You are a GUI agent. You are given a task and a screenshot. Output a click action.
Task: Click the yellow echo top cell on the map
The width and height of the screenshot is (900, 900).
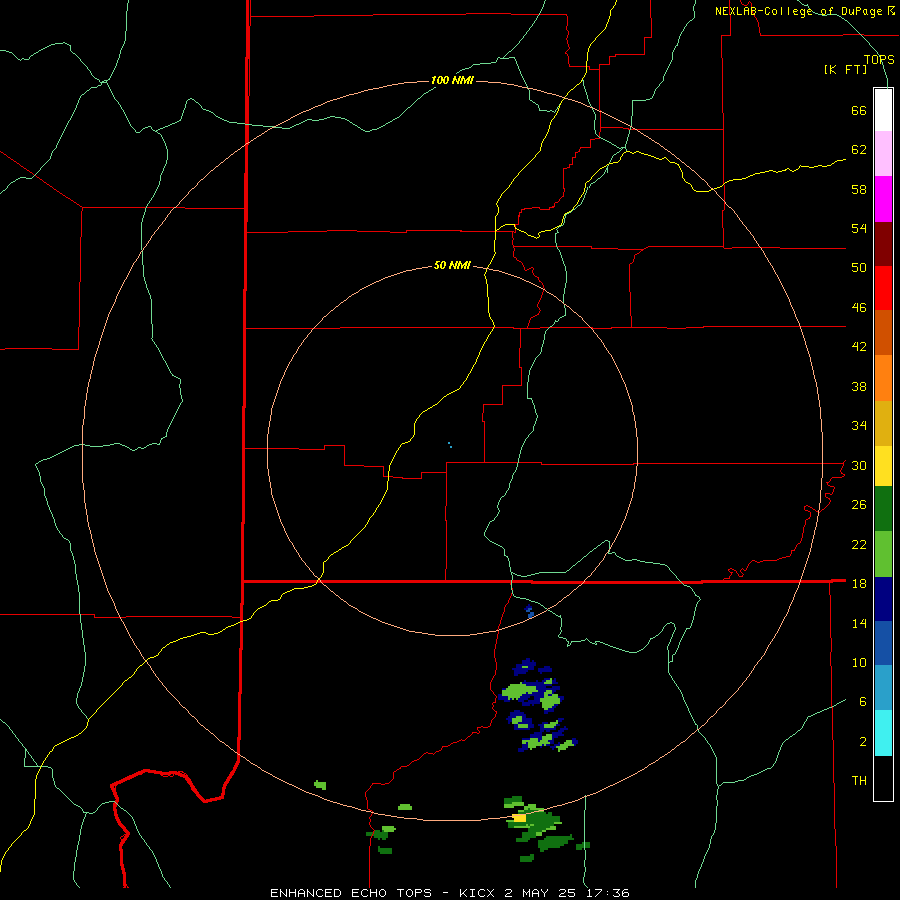519,817
